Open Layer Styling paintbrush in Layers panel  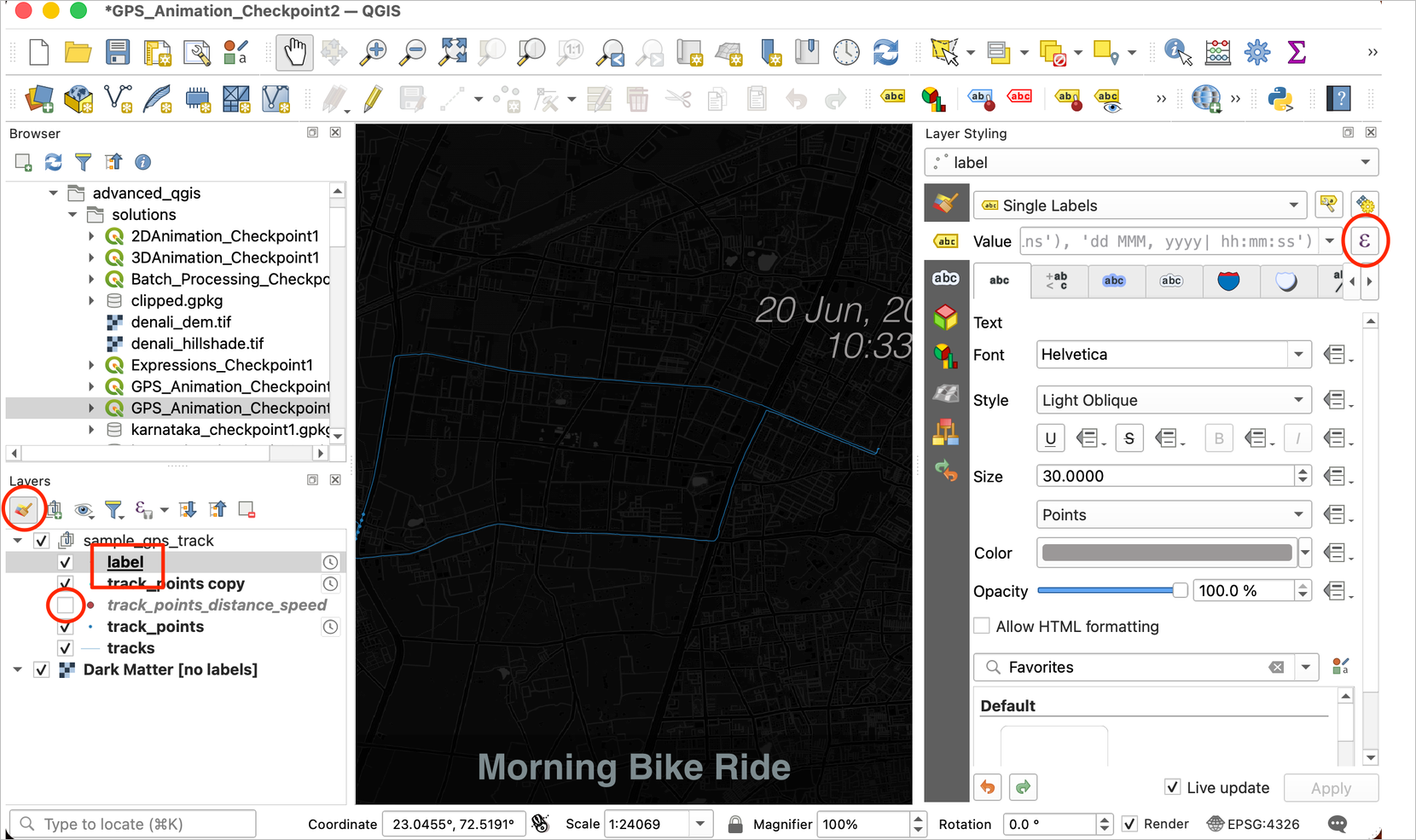[x=24, y=510]
